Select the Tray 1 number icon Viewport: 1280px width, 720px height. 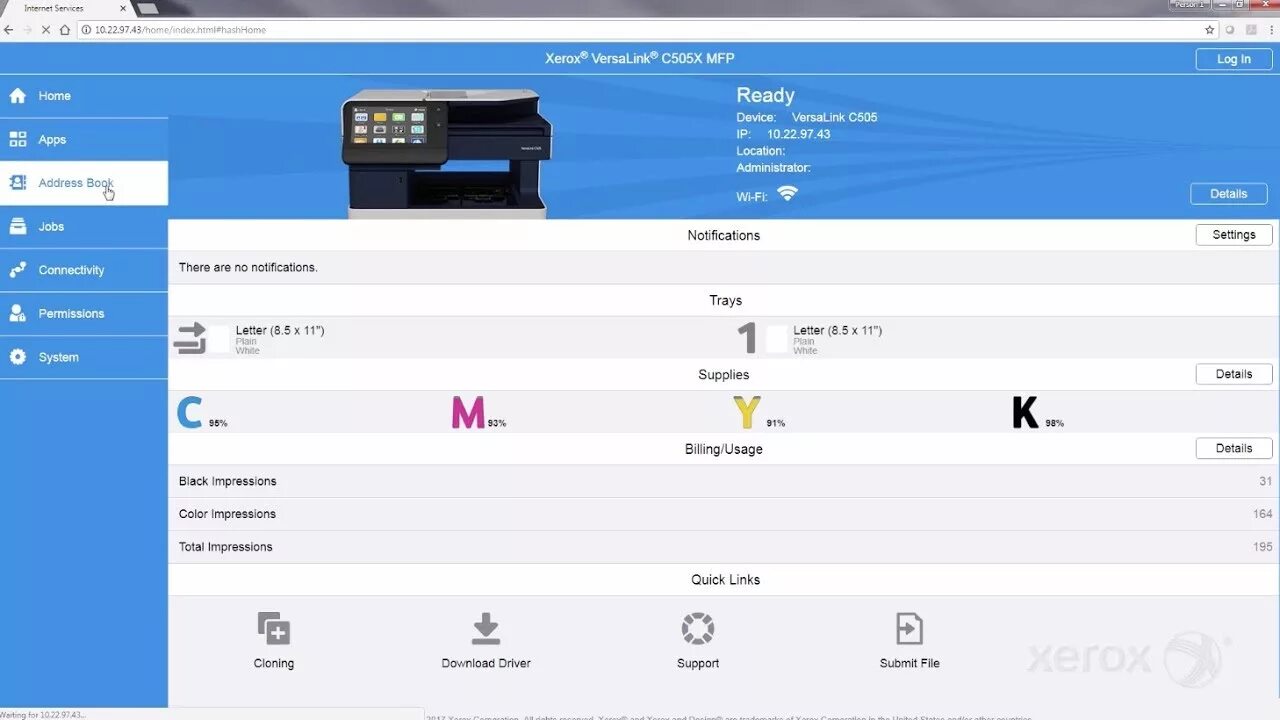[746, 338]
